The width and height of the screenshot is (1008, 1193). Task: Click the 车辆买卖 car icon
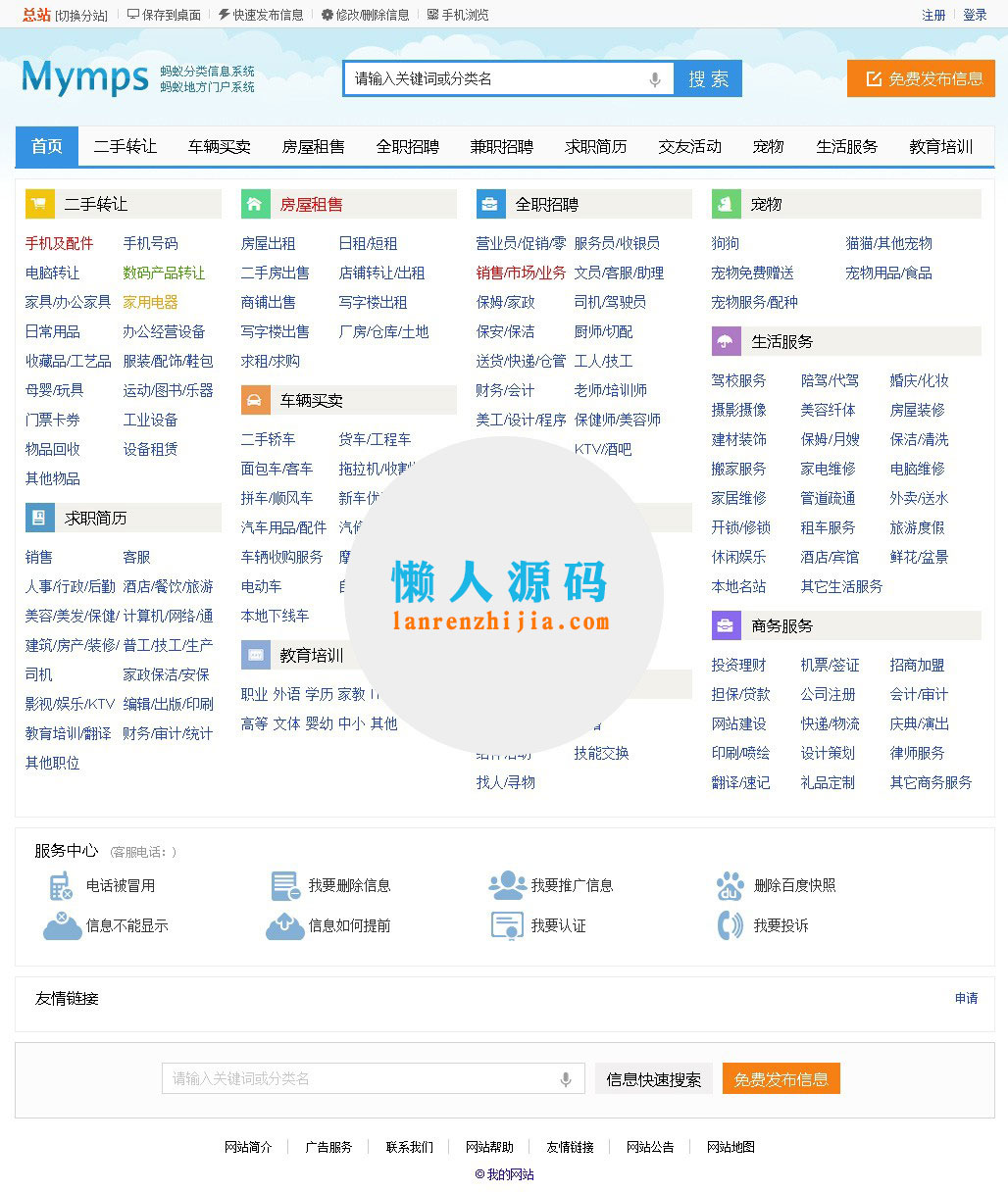click(255, 400)
